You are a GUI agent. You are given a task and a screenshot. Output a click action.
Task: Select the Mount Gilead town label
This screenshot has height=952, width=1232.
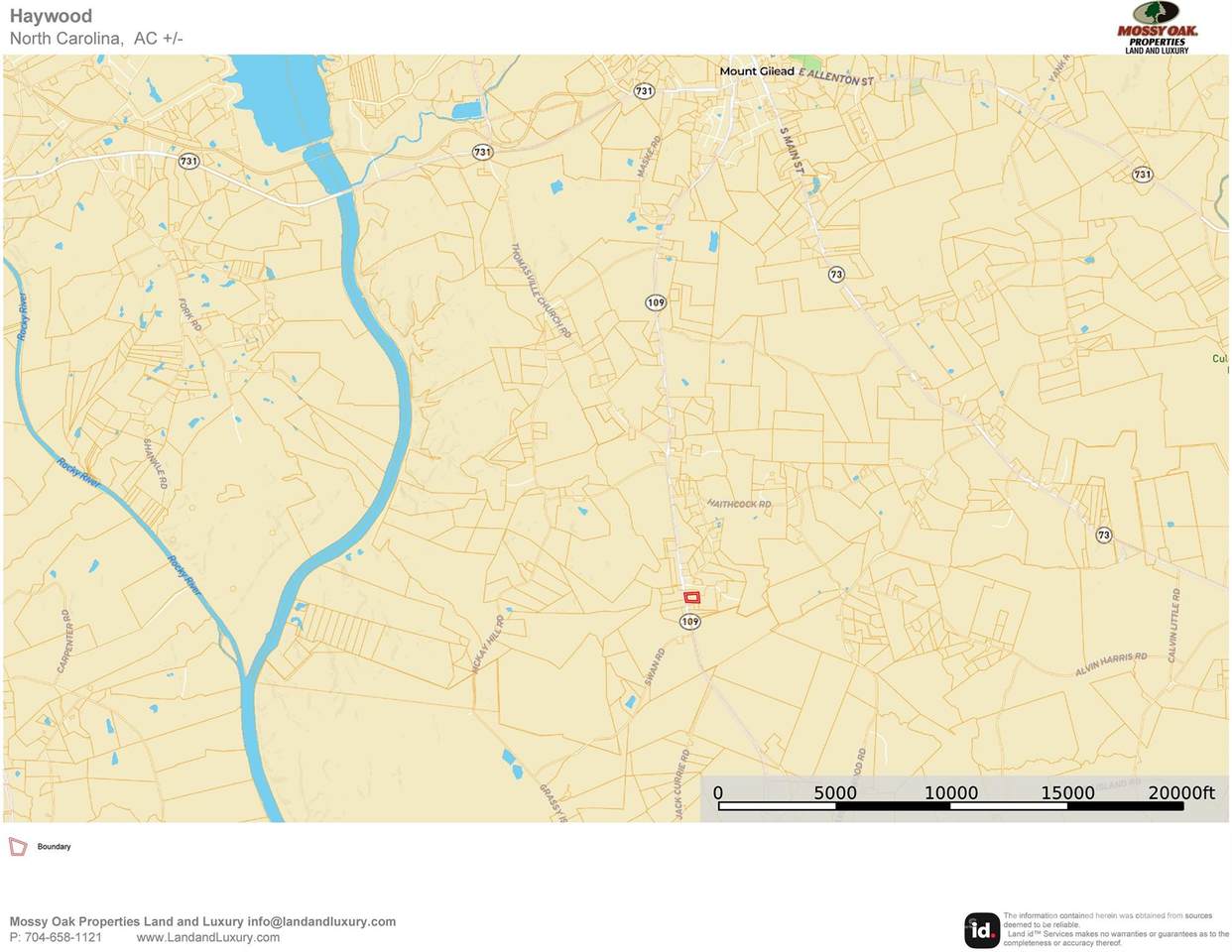coord(756,71)
